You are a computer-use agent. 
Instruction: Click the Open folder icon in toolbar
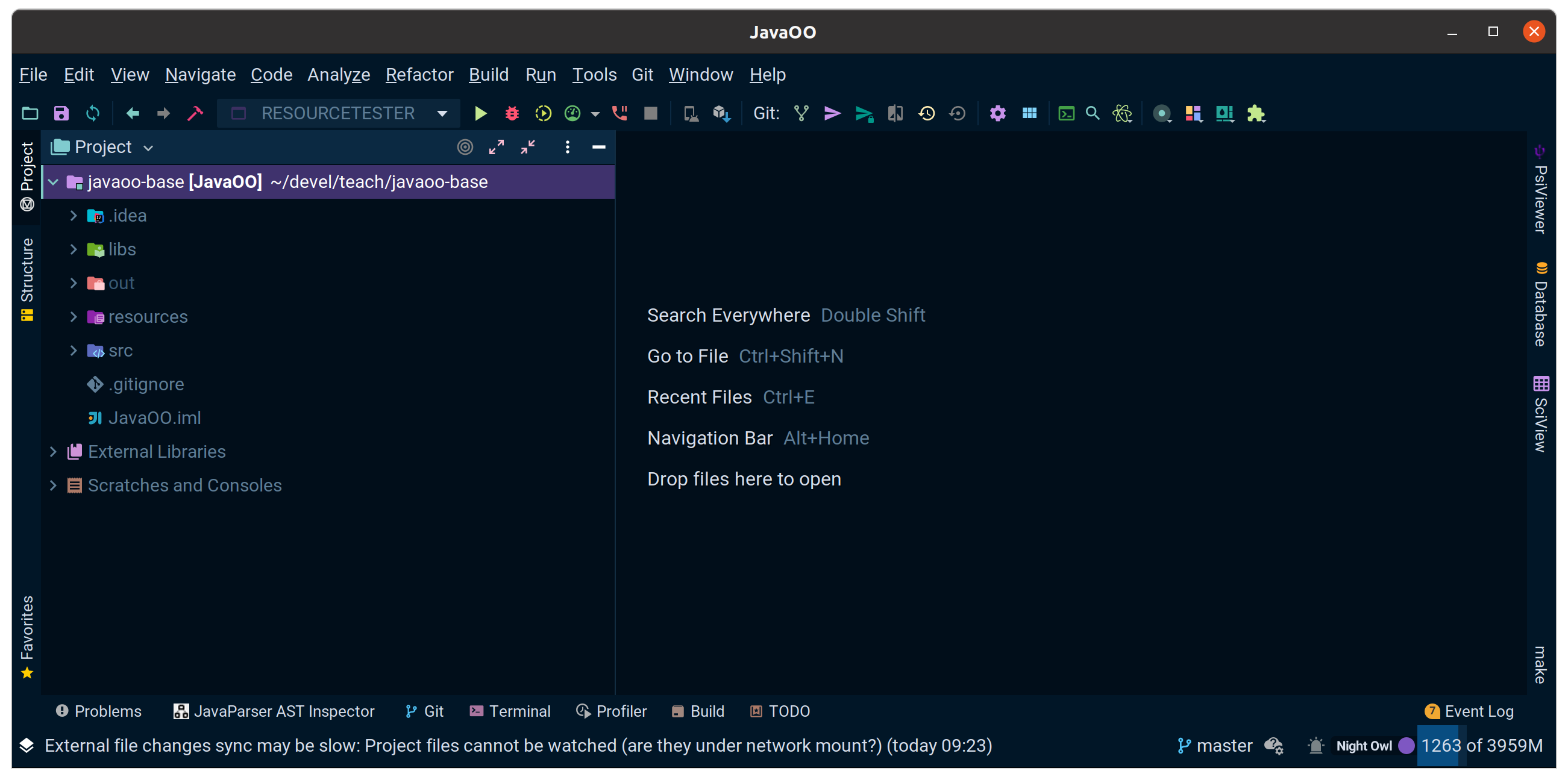pyautogui.click(x=30, y=114)
